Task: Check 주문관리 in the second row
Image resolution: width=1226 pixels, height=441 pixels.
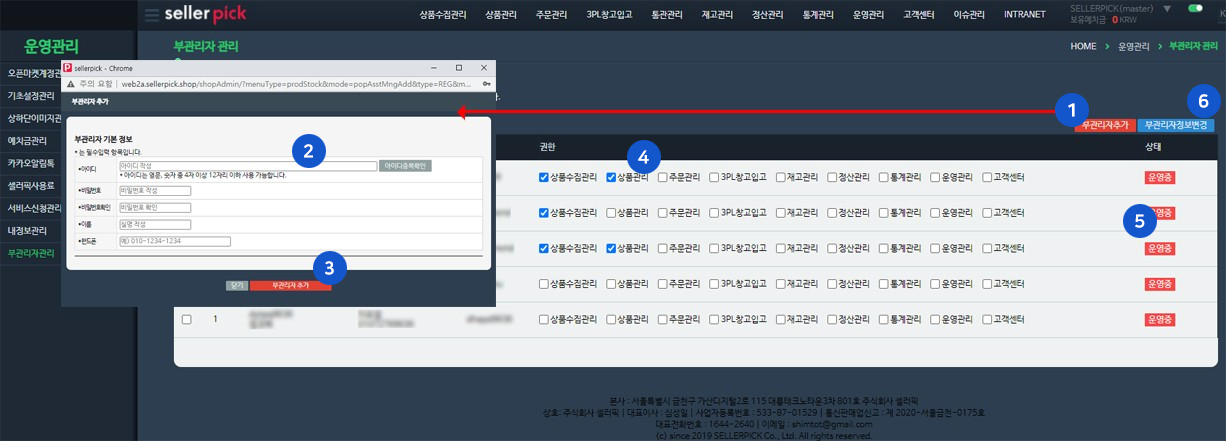Action: tap(663, 213)
